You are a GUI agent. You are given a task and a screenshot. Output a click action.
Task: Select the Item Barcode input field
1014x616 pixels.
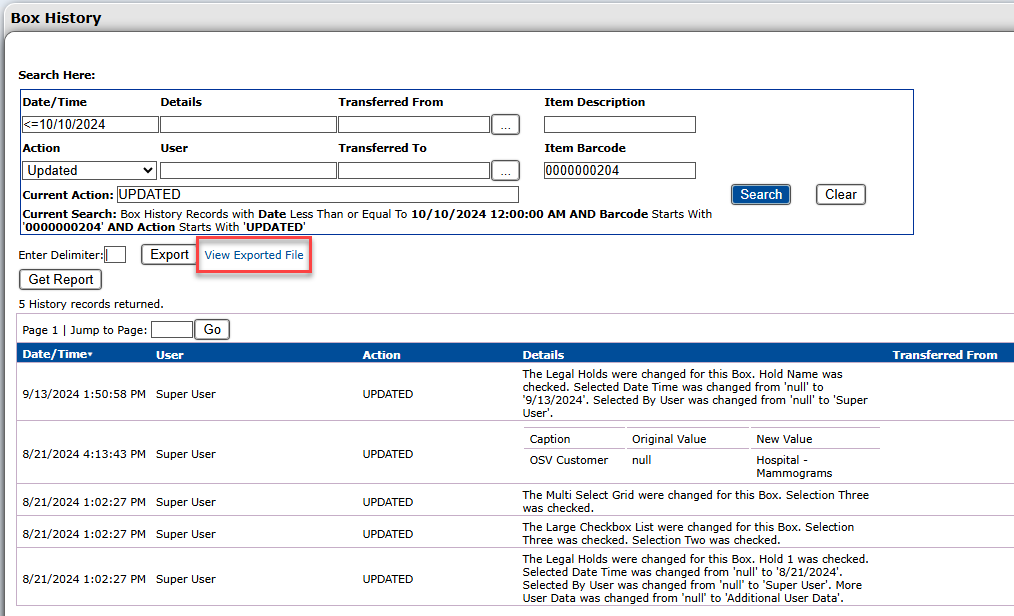coord(619,171)
